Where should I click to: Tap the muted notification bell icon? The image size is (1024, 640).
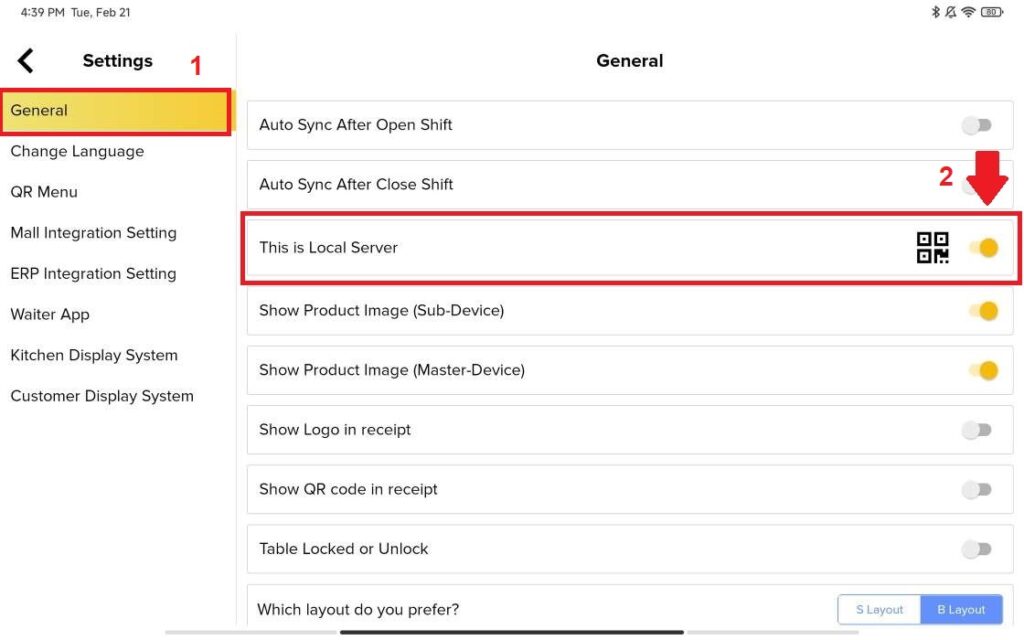951,13
